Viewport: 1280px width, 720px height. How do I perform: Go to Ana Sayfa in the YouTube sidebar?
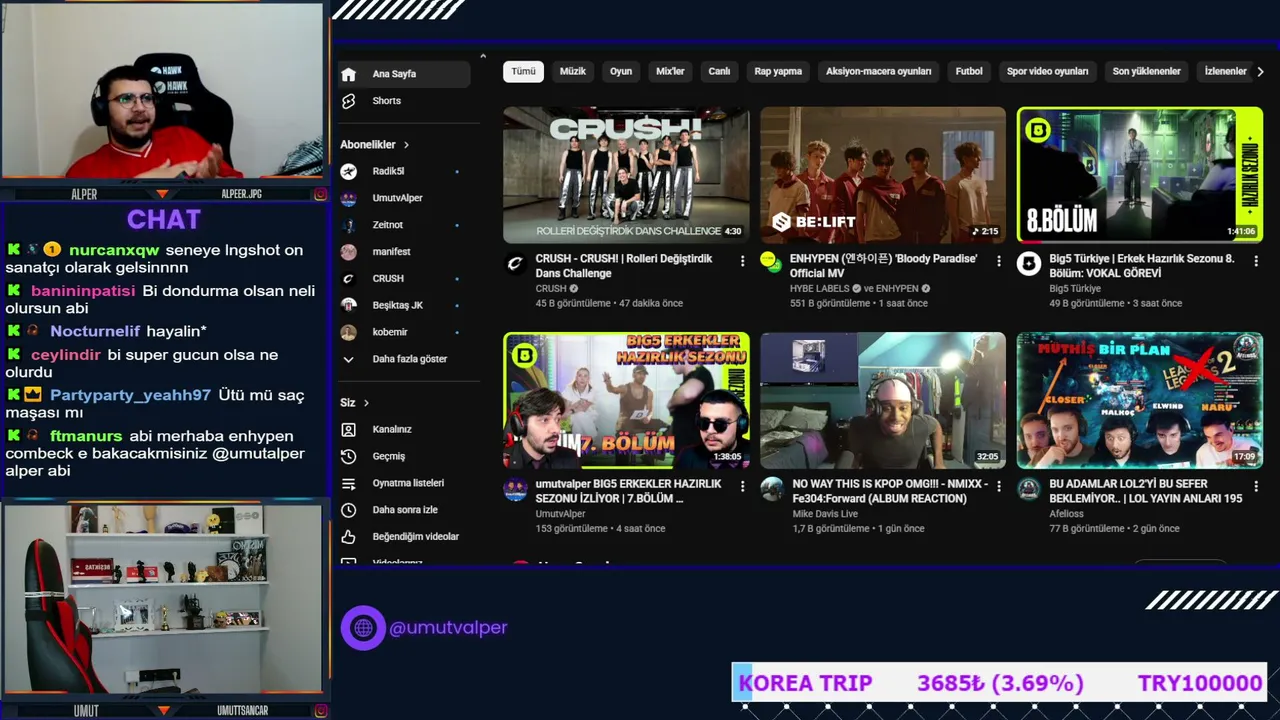pos(404,74)
